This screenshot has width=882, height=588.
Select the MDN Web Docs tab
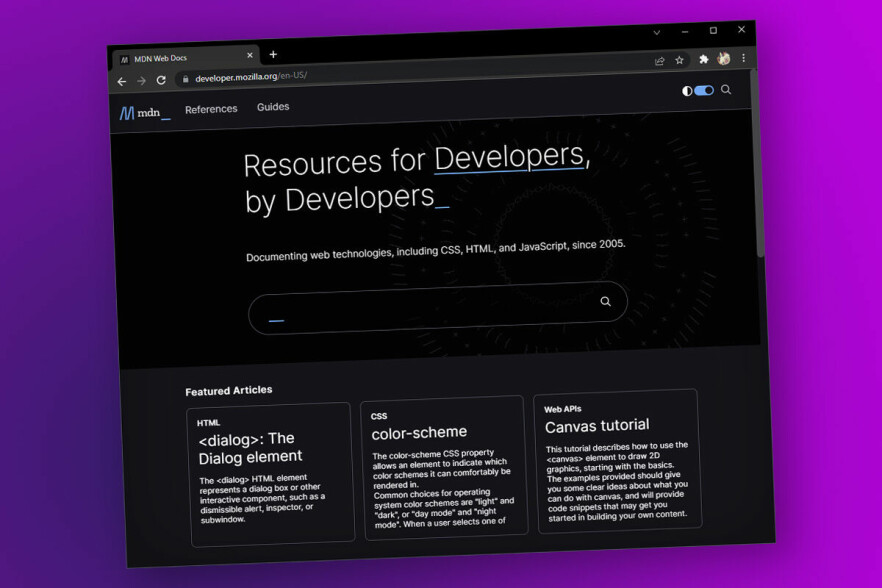(186, 57)
